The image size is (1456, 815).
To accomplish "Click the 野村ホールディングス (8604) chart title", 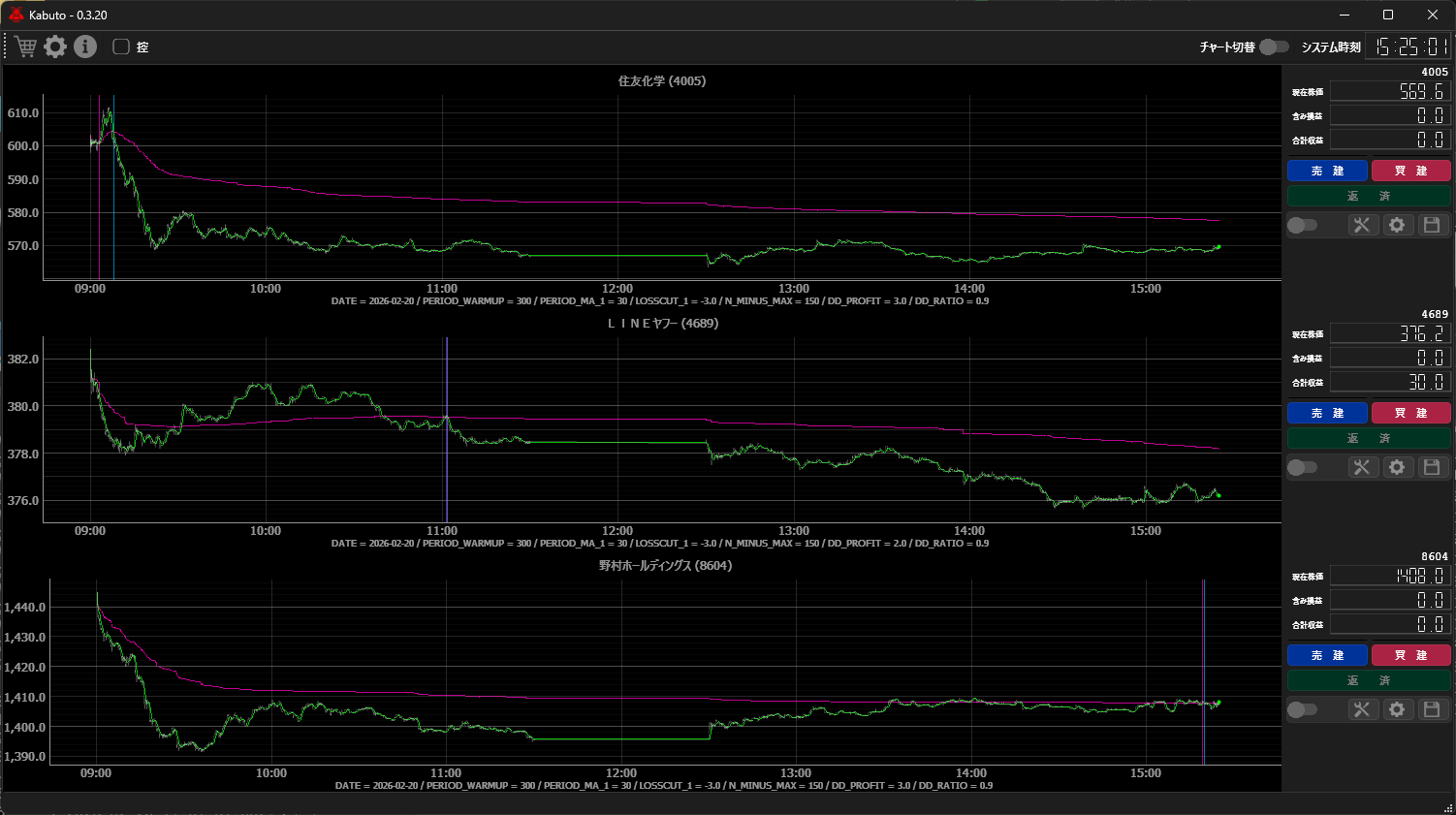I will (x=665, y=566).
